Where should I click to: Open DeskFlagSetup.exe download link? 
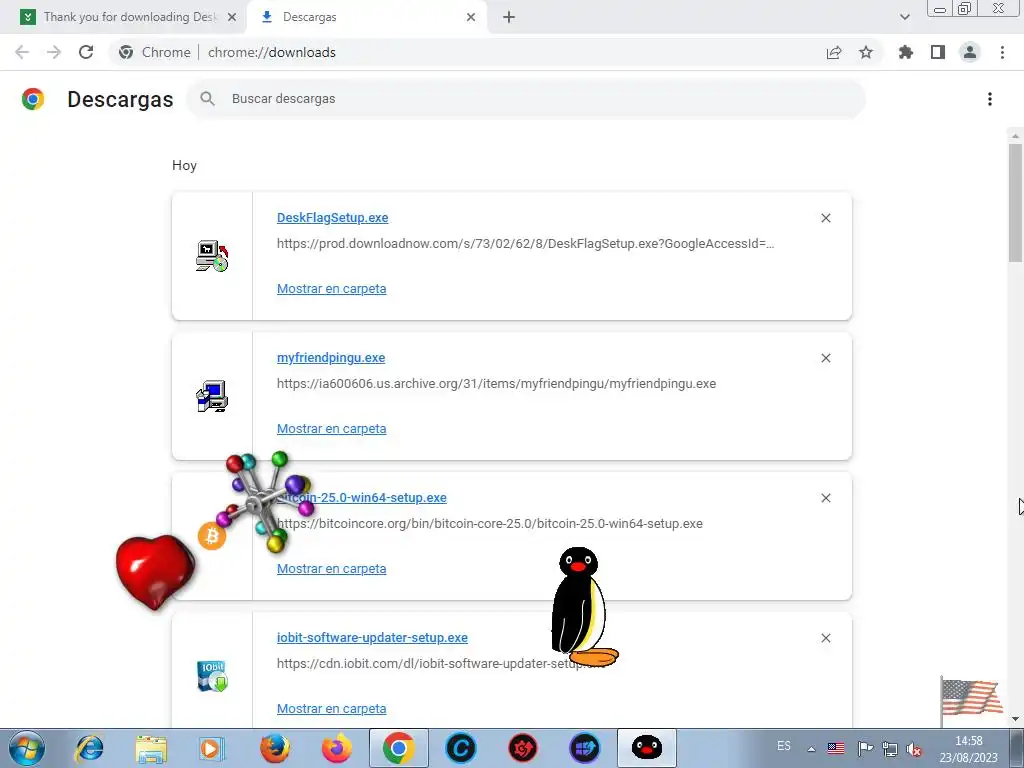point(332,217)
